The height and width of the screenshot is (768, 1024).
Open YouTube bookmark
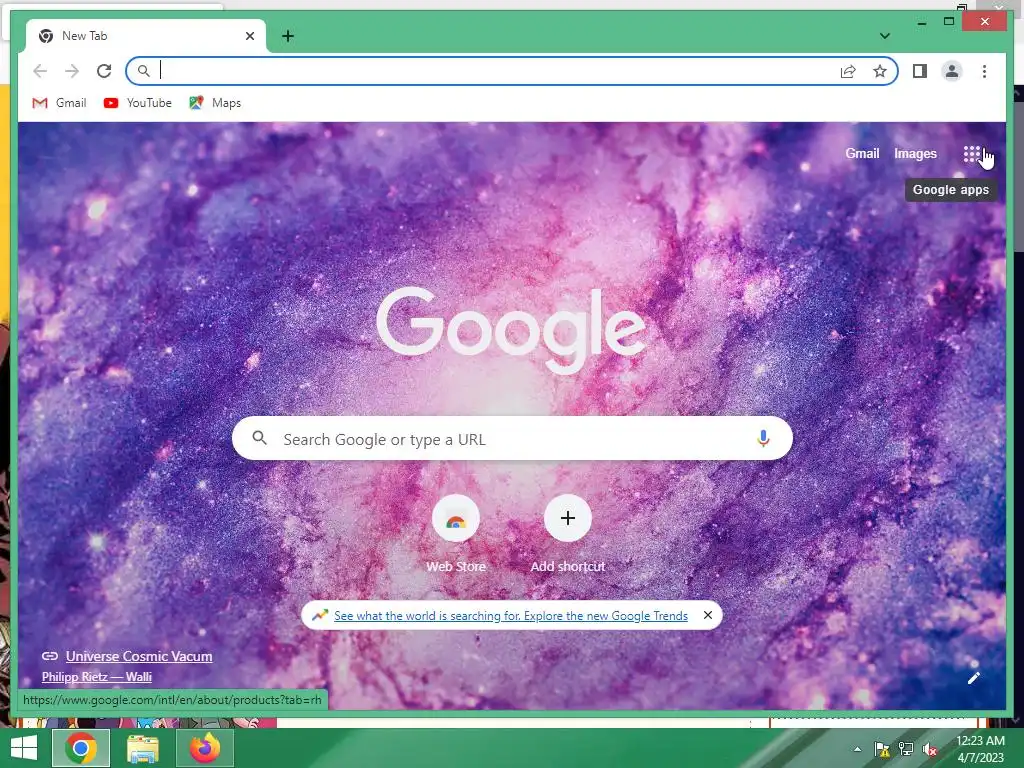(138, 103)
